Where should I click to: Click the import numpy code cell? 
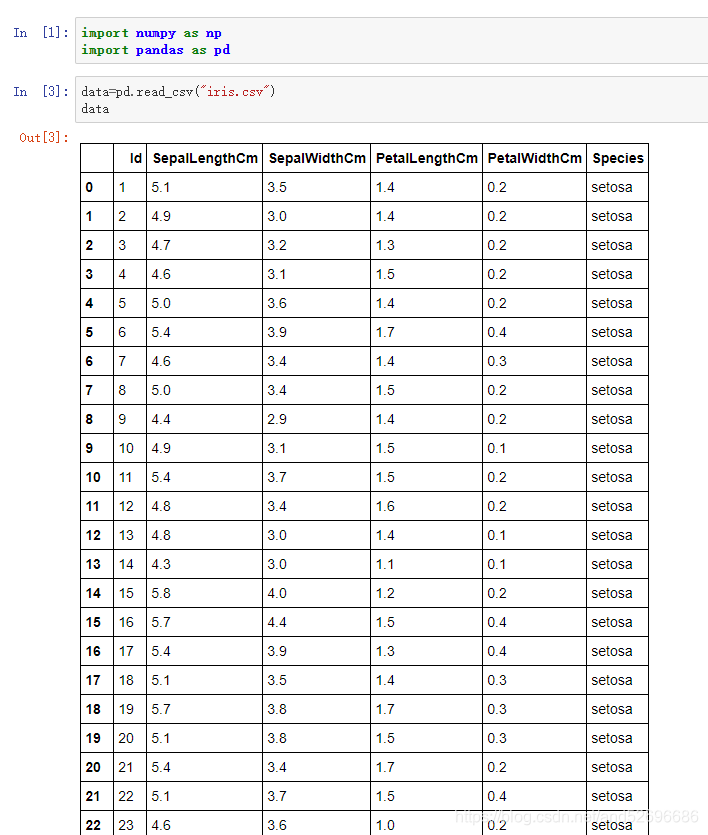tap(392, 41)
